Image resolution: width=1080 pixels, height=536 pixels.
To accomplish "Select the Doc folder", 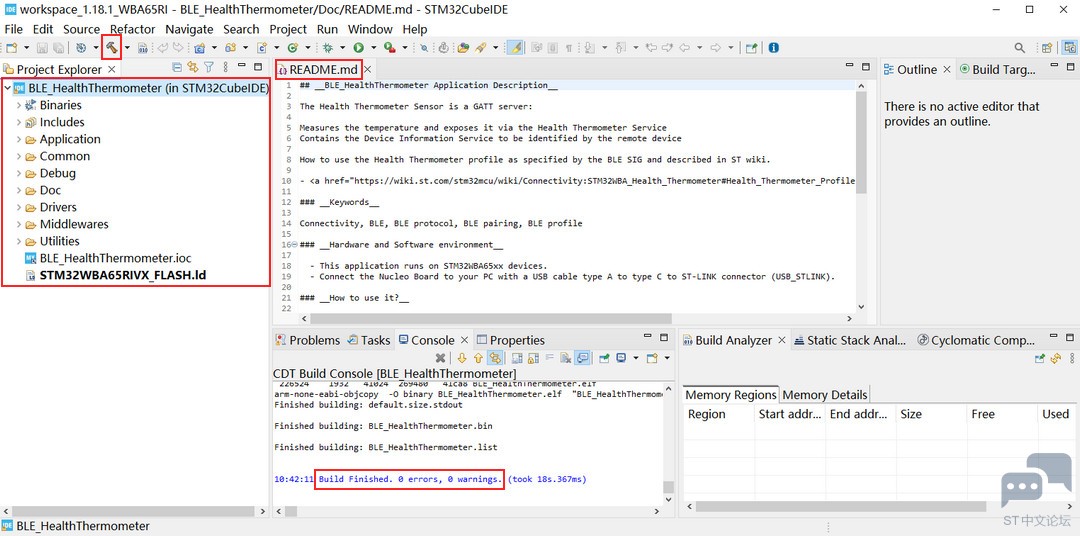I will point(43,190).
